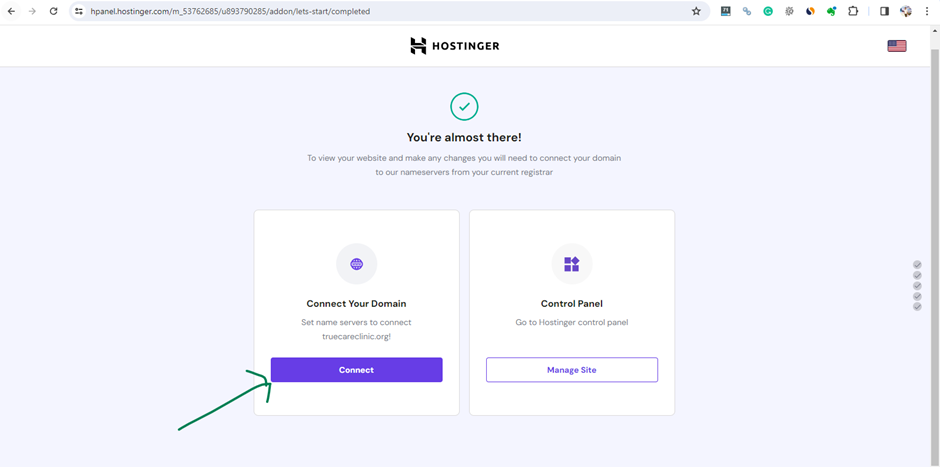Click the first checkmark circle on right edge
This screenshot has height=467, width=940.
point(917,264)
